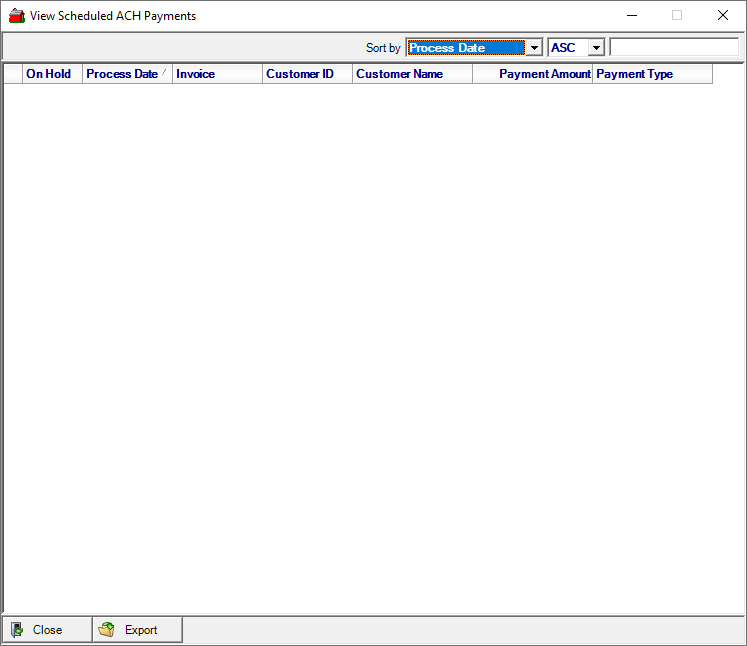Minimize the View Scheduled ACH Payments window
747x646 pixels.
(631, 16)
